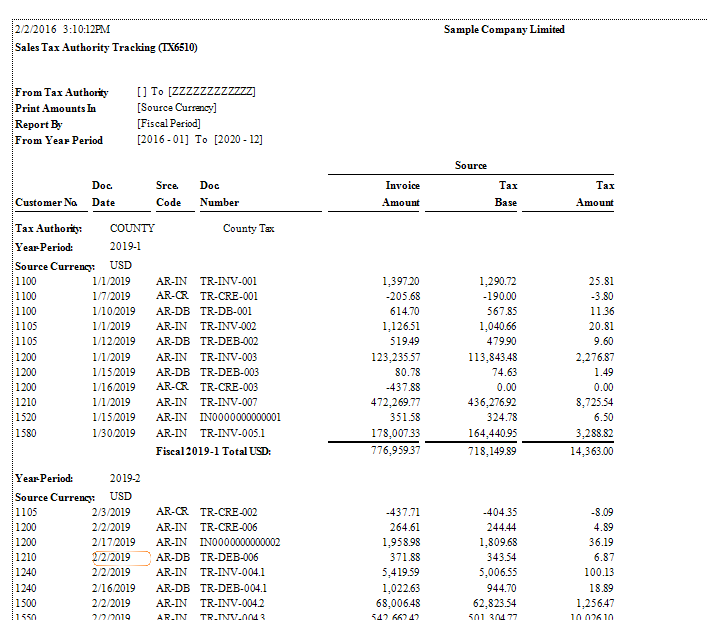Click document number TR-CRE-001
Image resolution: width=708 pixels, height=620 pixels.
(x=229, y=296)
